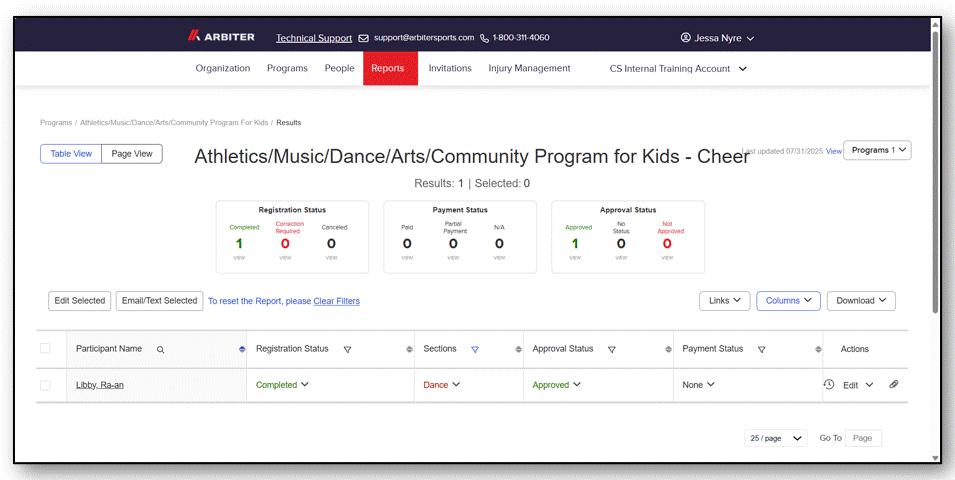This screenshot has width=955, height=480.
Task: Open filter for Payment Status column
Action: (761, 350)
